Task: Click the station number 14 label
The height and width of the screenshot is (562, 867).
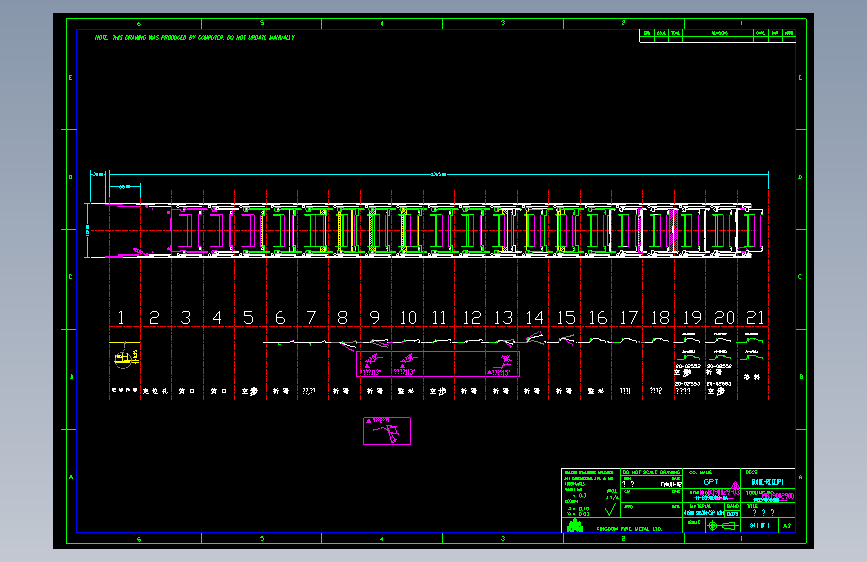Action: point(535,318)
